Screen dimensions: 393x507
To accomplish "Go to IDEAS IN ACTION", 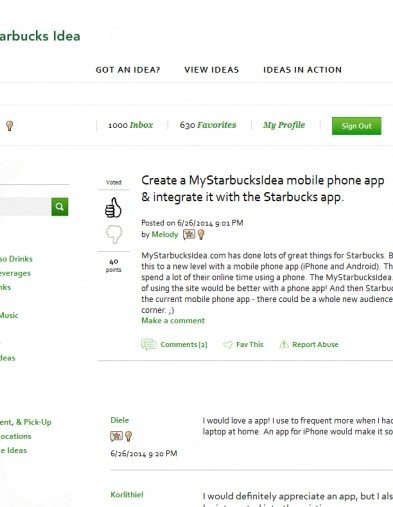I will (302, 70).
